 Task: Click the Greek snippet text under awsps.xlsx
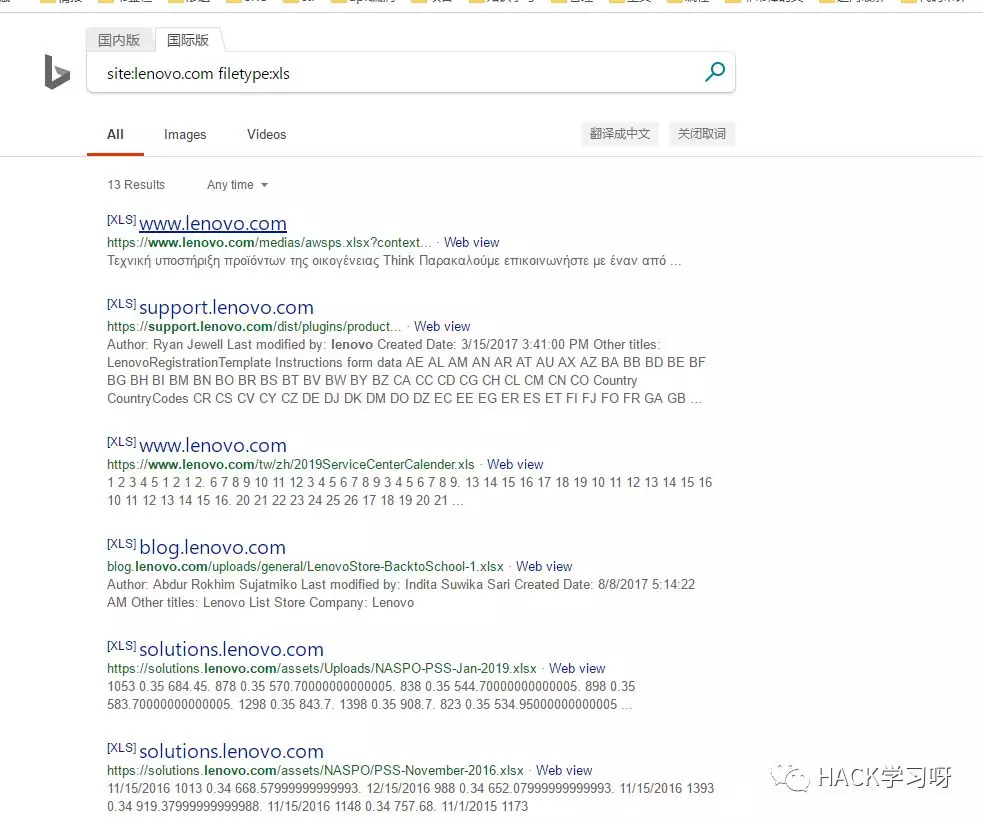394,261
